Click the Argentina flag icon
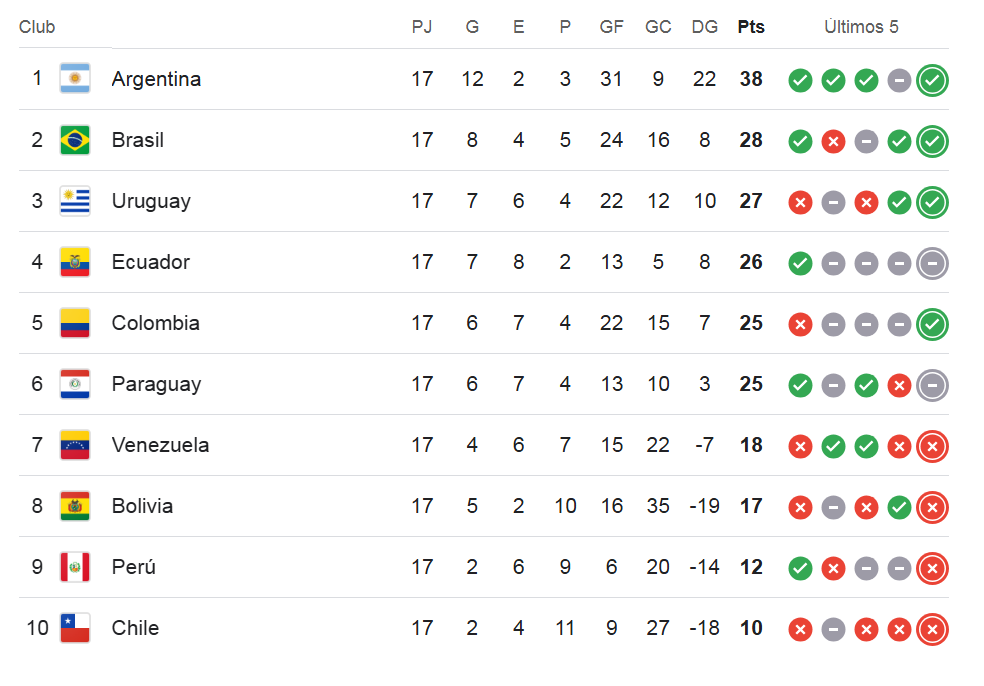The height and width of the screenshot is (686, 984). [x=75, y=78]
